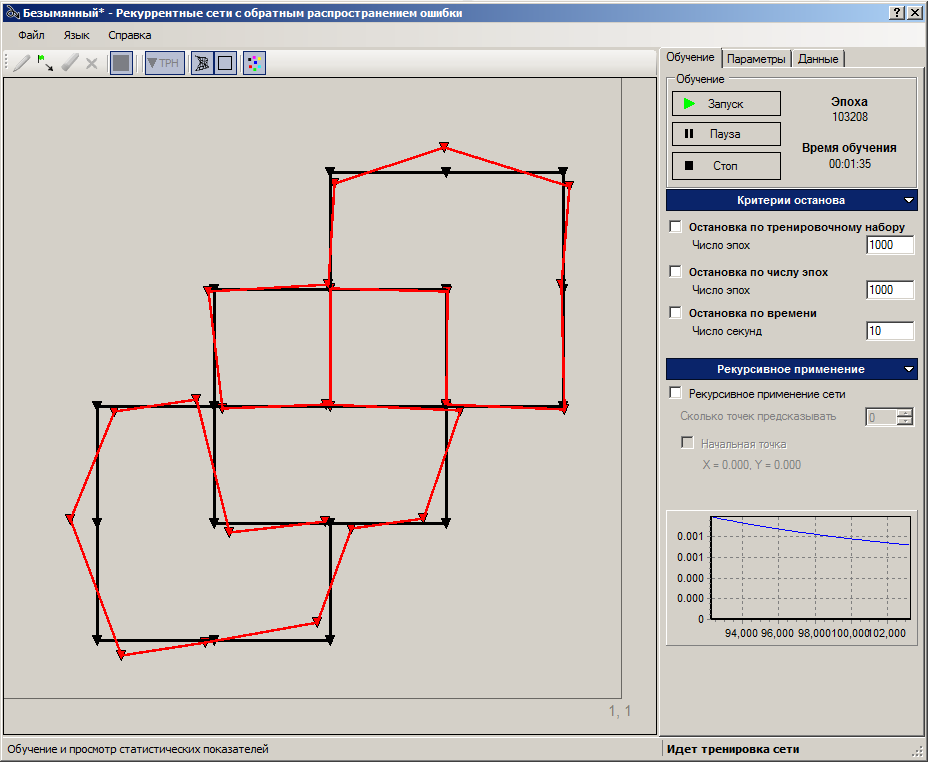
Task: Open the colored dots palette icon
Action: [x=254, y=63]
